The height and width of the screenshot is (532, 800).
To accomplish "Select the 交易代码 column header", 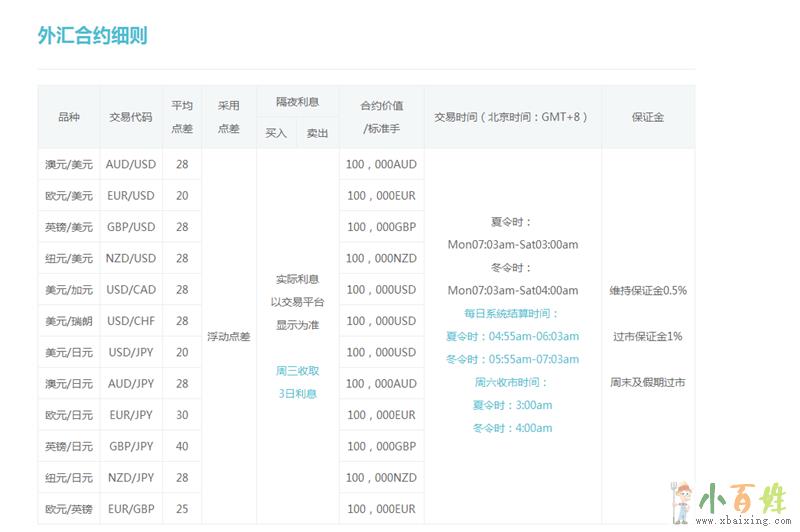I will (131, 117).
